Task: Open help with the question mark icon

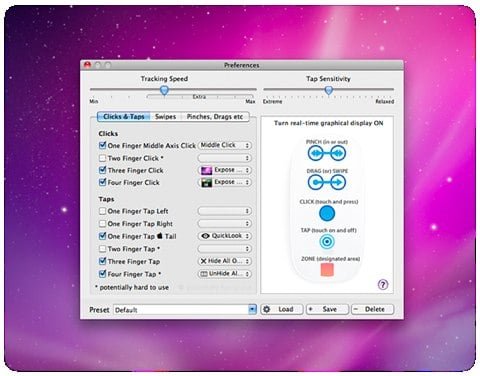Action: point(383,285)
